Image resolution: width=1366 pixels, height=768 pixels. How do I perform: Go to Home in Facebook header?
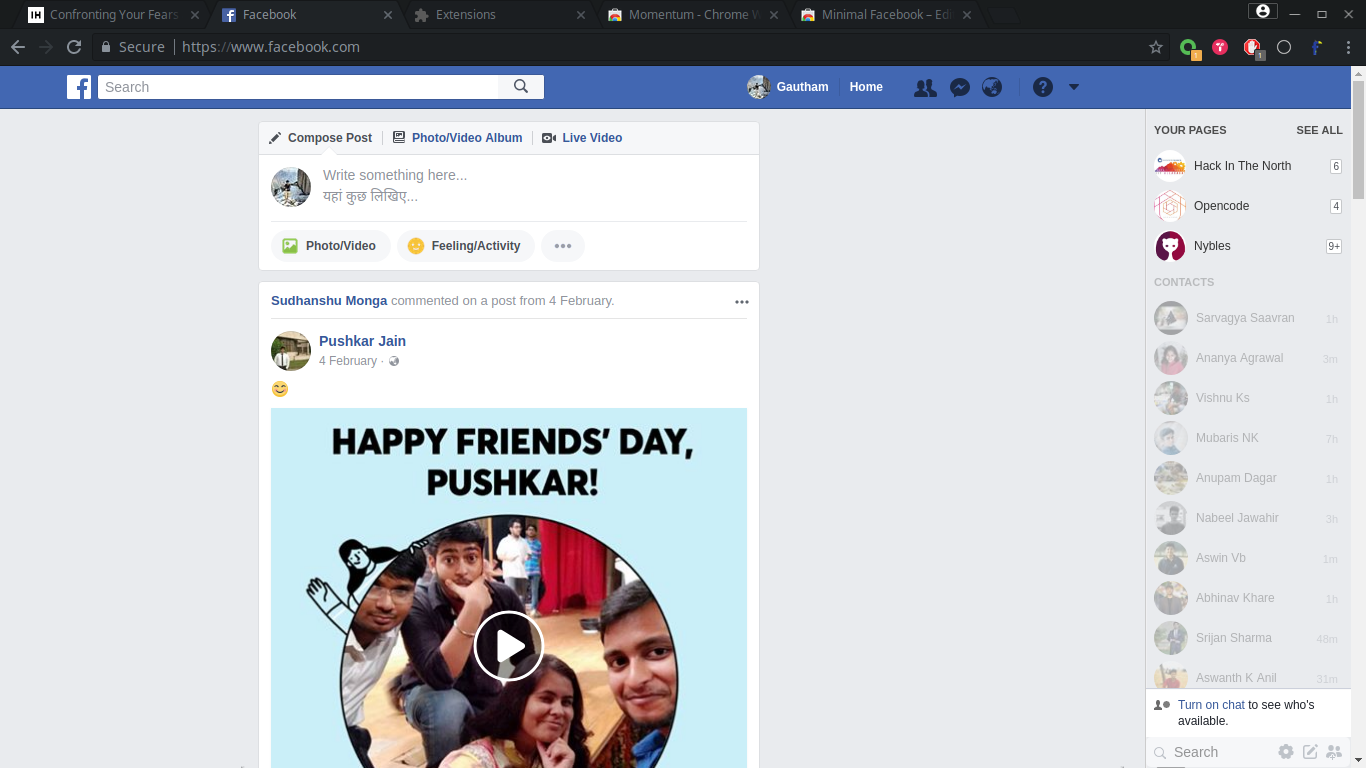click(866, 87)
